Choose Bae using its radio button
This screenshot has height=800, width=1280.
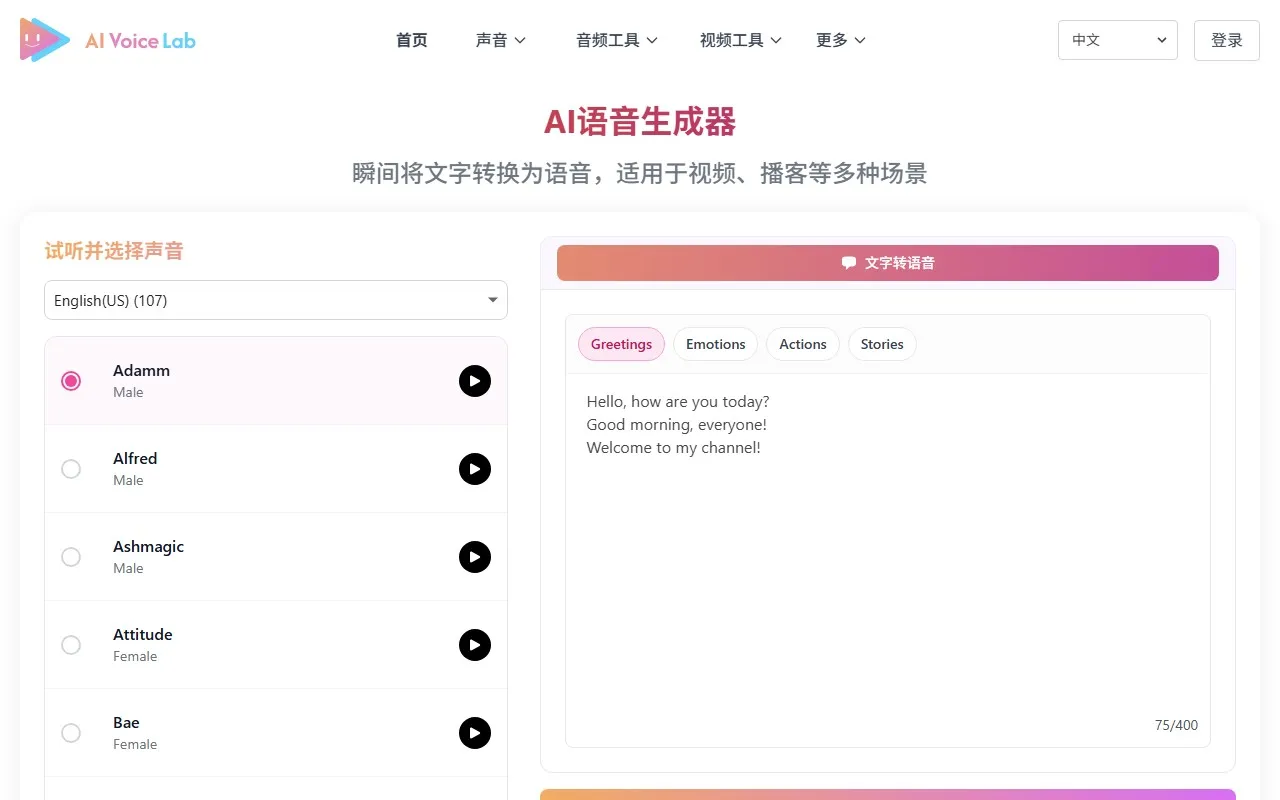coord(71,733)
